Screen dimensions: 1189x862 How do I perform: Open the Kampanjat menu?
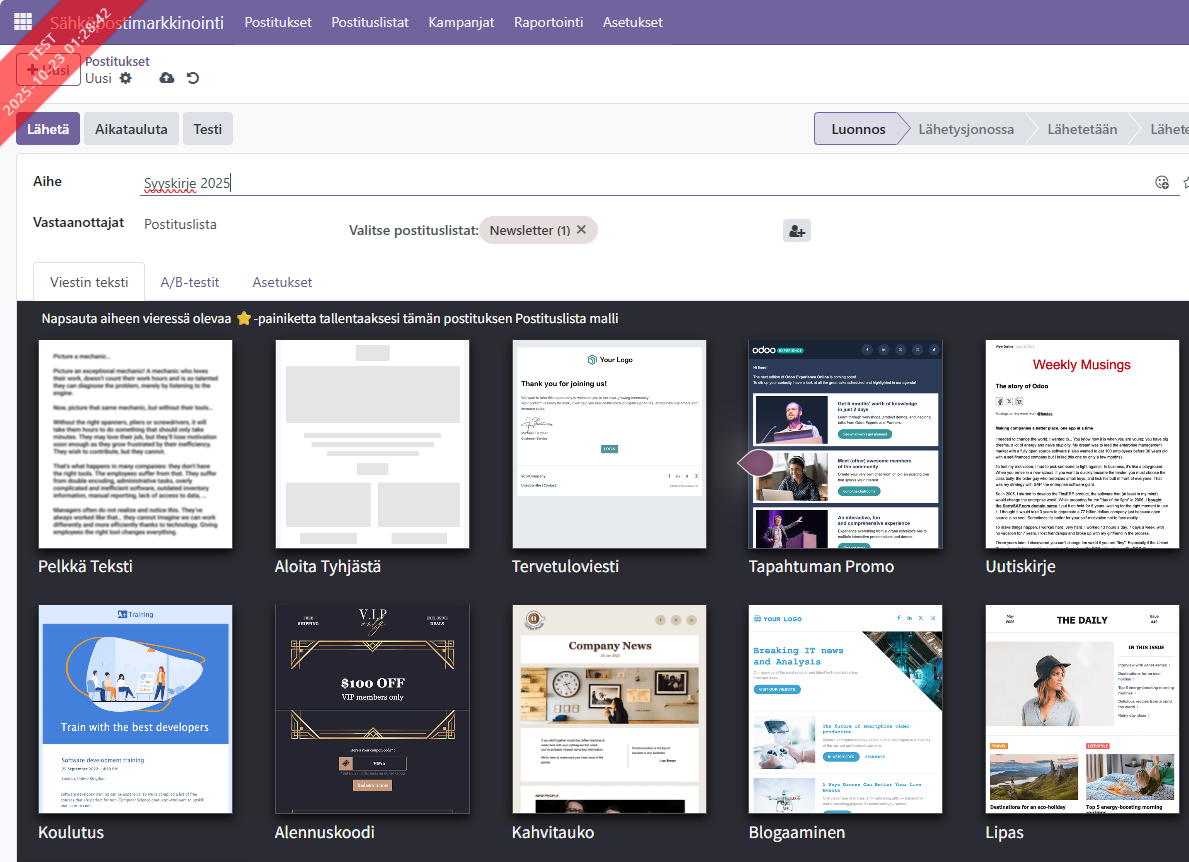[461, 22]
